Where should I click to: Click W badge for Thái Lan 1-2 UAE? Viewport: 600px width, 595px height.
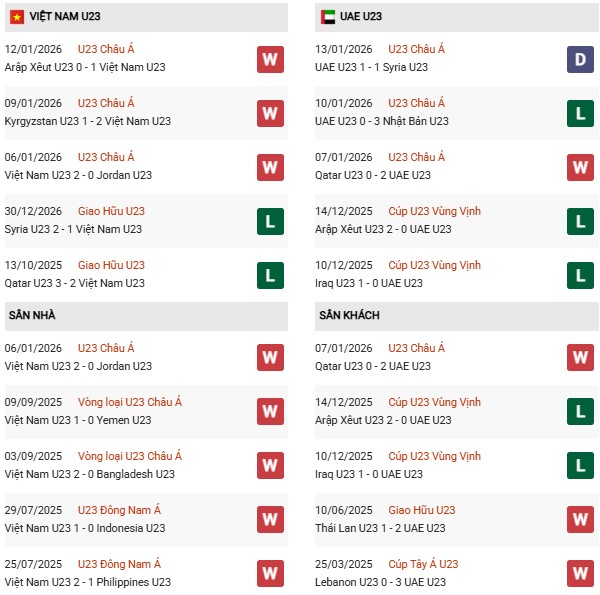tap(581, 520)
